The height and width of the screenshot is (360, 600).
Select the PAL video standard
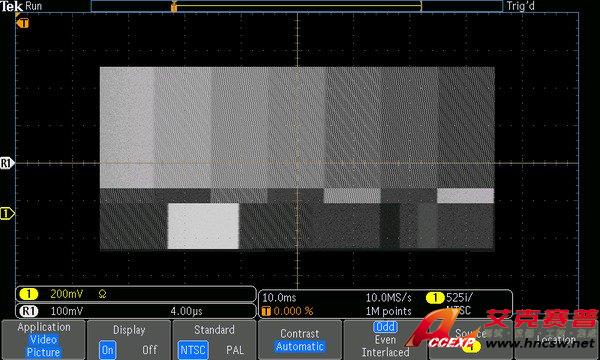tap(235, 350)
